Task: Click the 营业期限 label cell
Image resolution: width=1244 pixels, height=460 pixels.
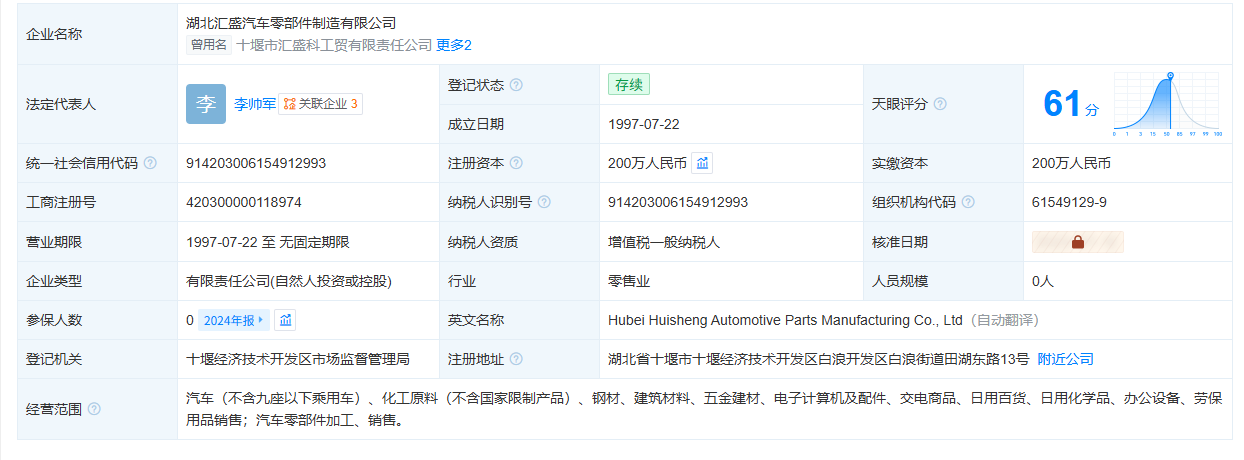Action: tap(98, 242)
